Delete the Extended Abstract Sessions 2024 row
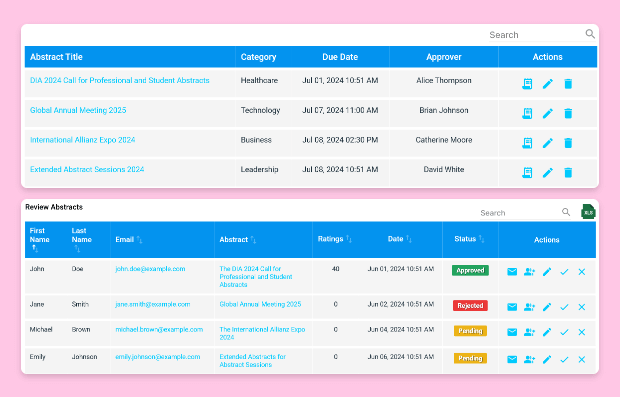620x397 pixels. 568,172
